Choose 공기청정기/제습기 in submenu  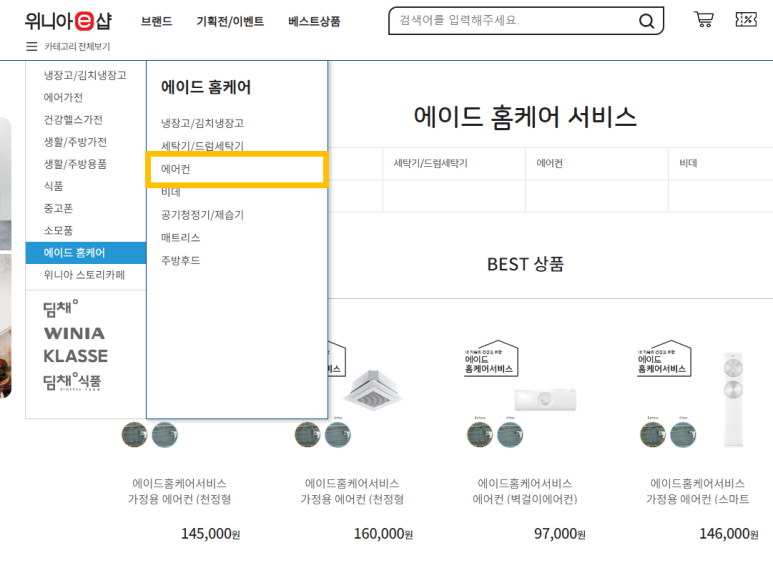tap(203, 214)
